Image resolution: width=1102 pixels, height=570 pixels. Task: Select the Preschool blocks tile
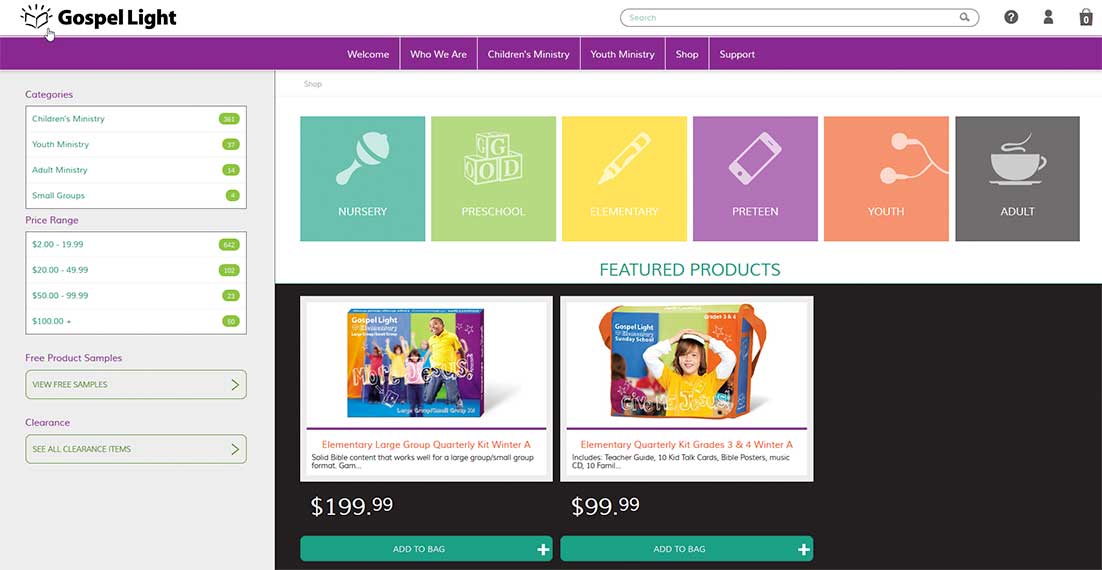493,179
